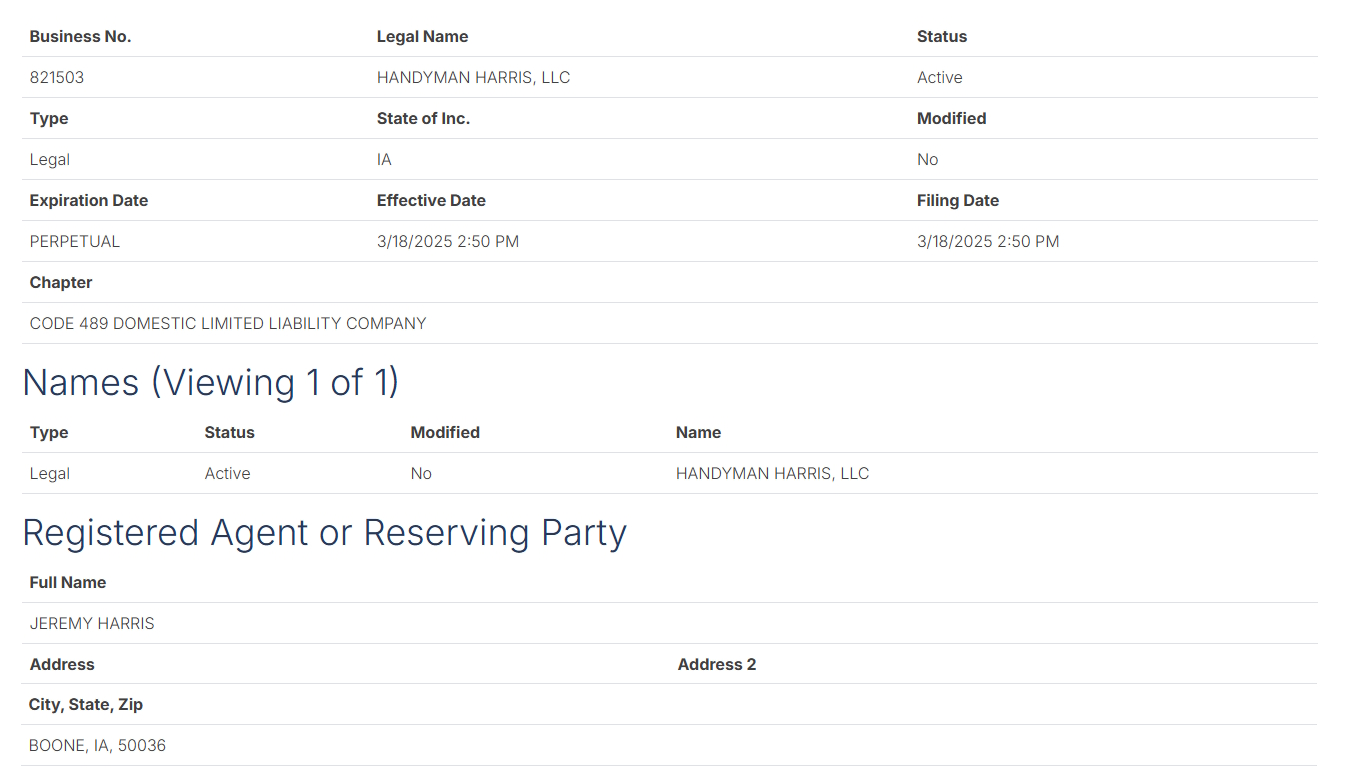1345x784 pixels.
Task: Click the registered agent name JEREMY HARRIS
Action: pos(92,623)
